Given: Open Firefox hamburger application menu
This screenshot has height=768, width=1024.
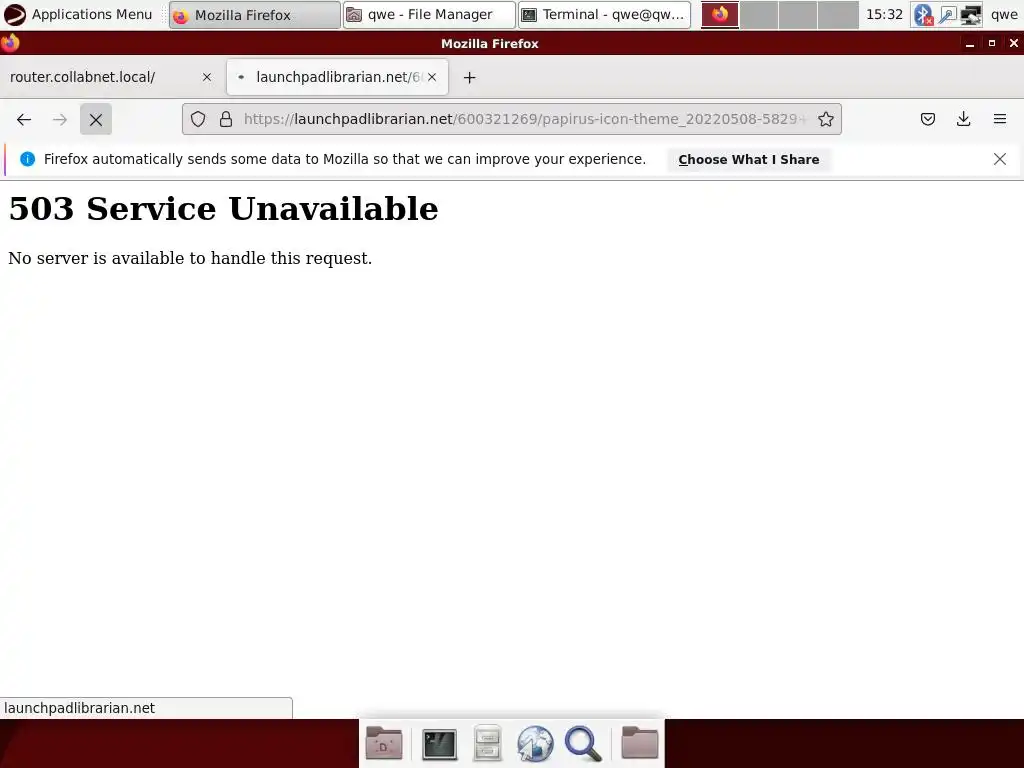Looking at the screenshot, I should point(1000,120).
